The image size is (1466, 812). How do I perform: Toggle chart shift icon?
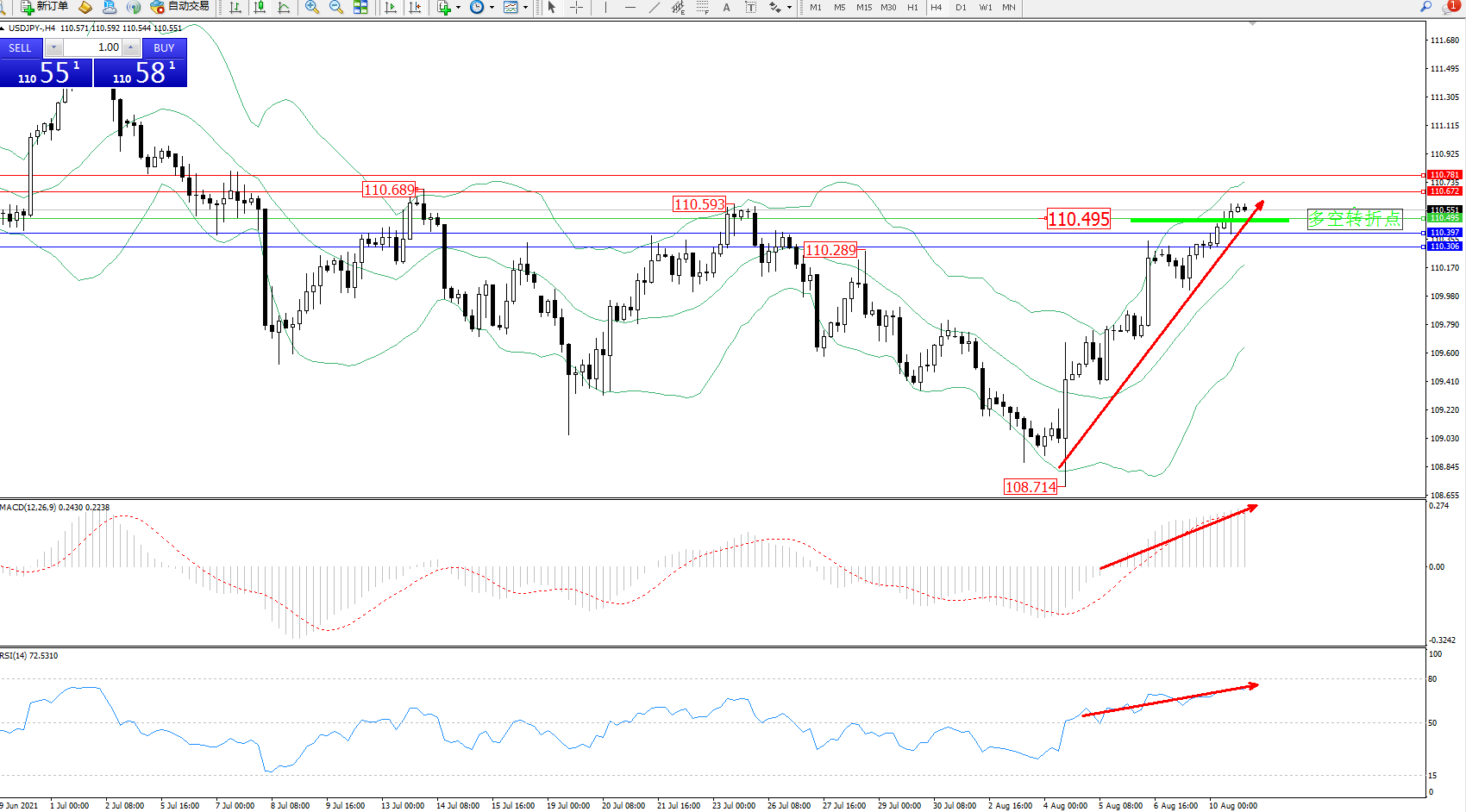[x=415, y=7]
